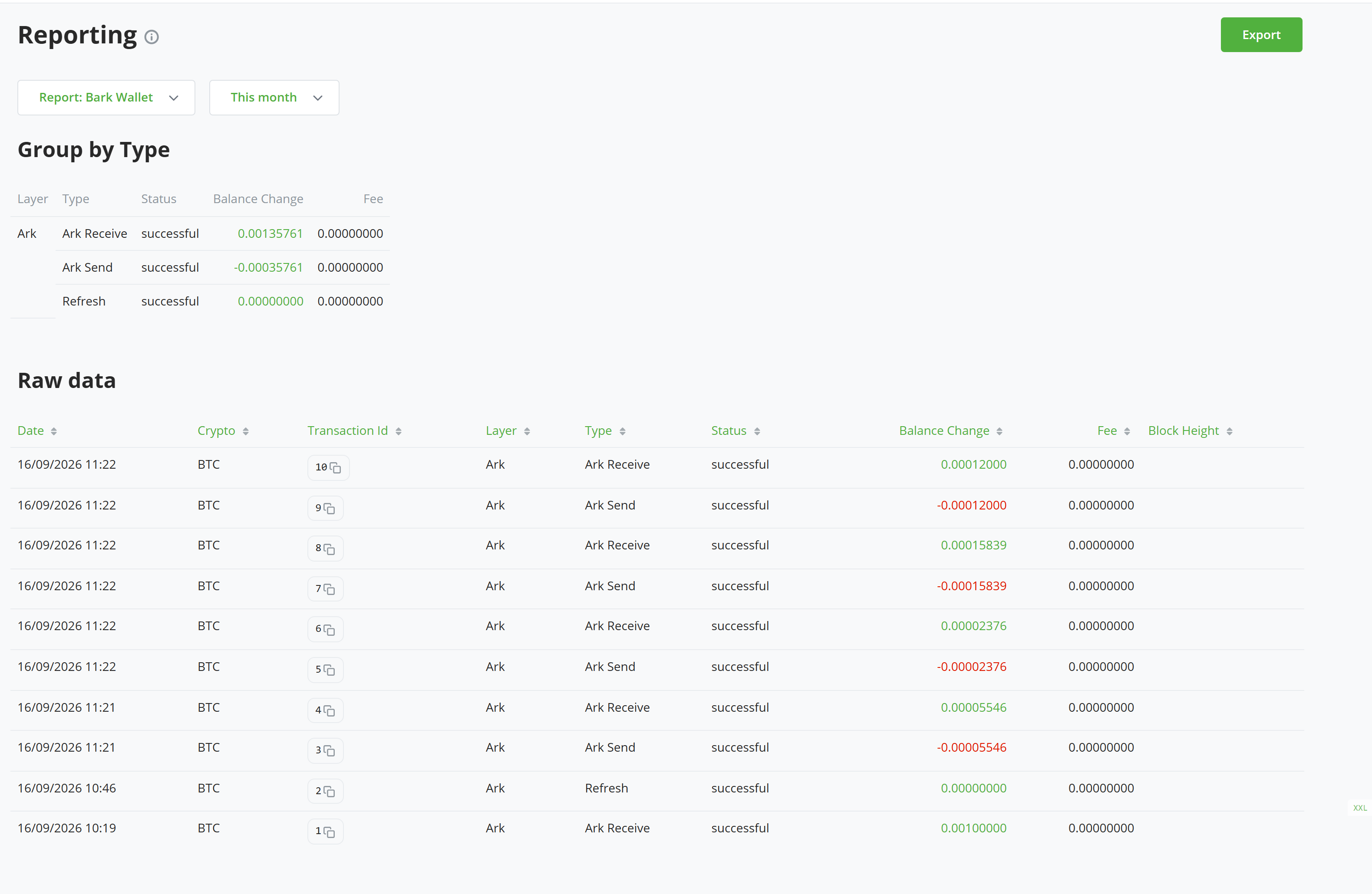
Task: Click balance change 0.00002376
Action: [974, 625]
